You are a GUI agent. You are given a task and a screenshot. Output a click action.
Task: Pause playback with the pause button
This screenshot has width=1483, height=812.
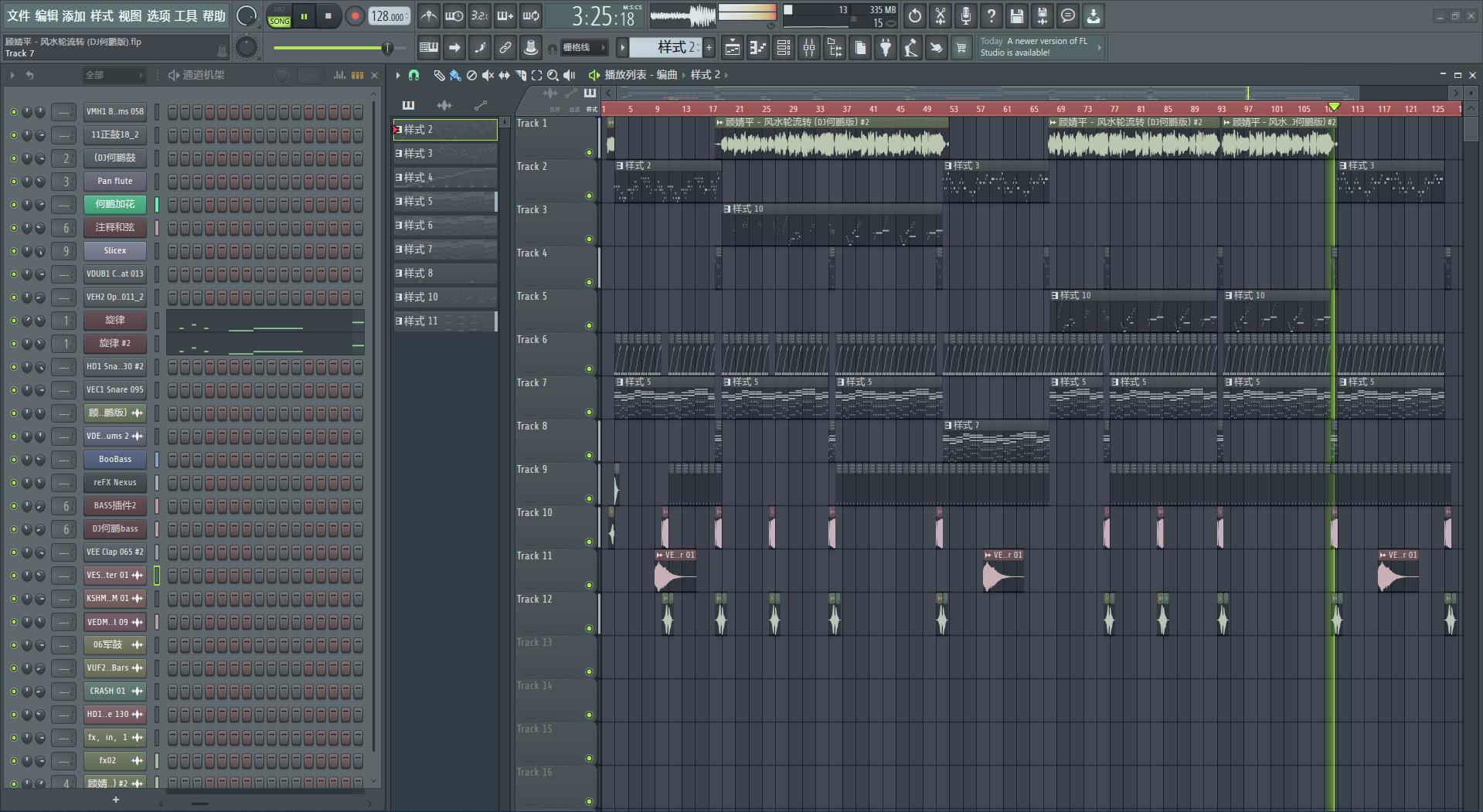tap(304, 16)
